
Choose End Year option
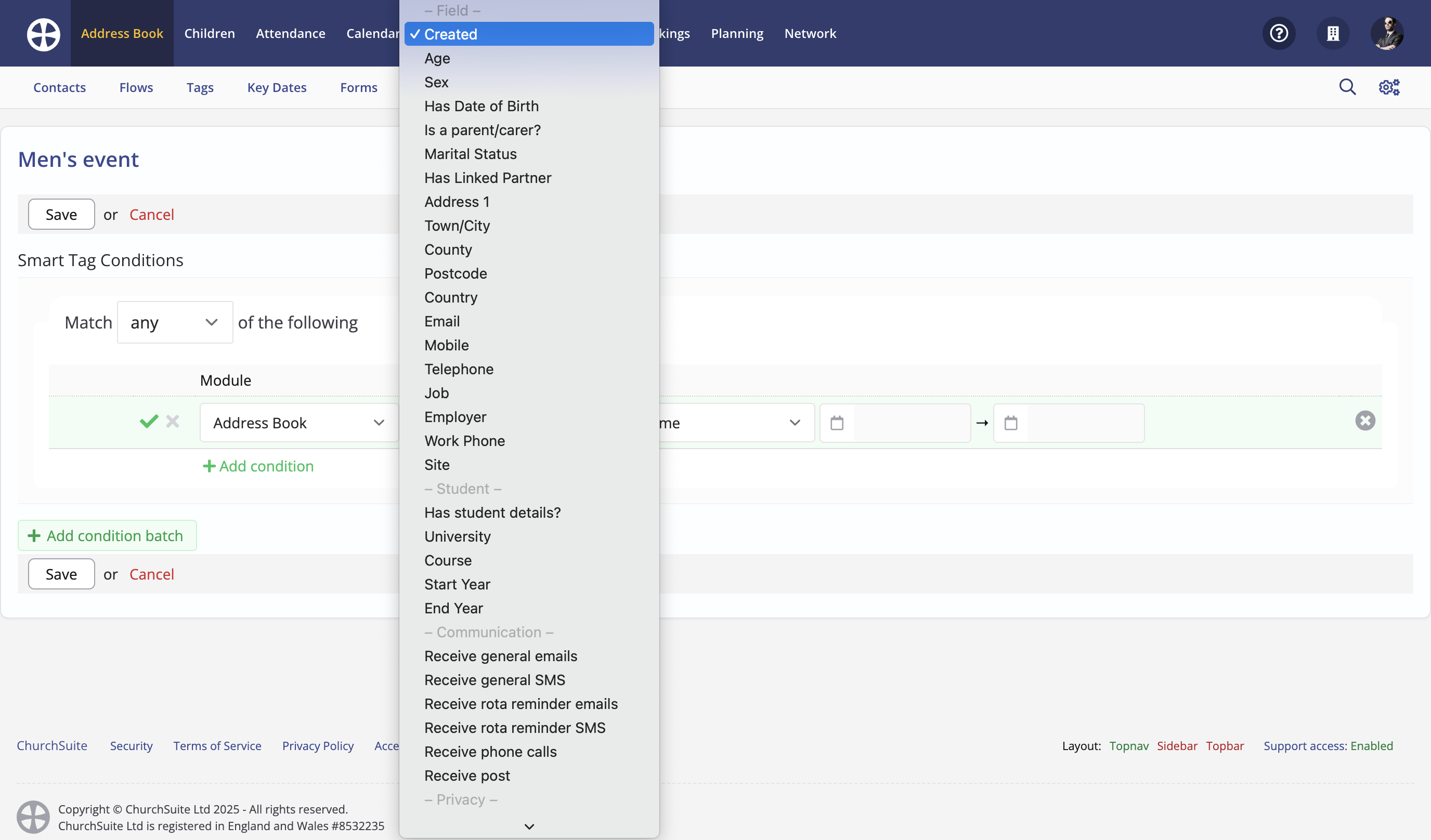point(529,609)
